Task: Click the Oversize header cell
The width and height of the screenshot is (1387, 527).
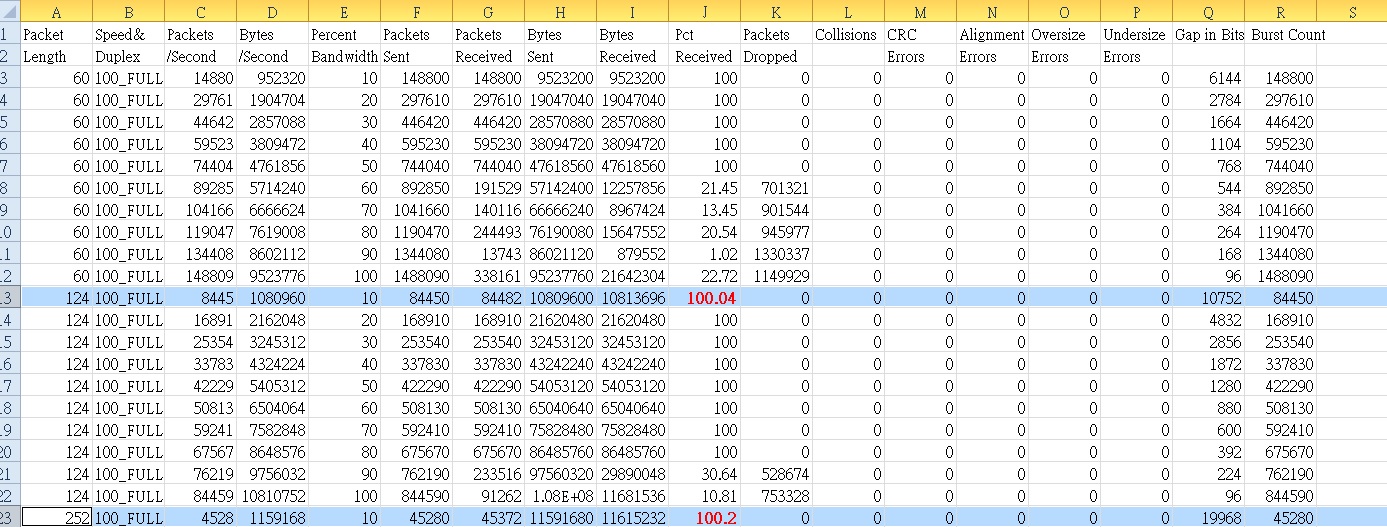Action: pyautogui.click(x=1064, y=34)
